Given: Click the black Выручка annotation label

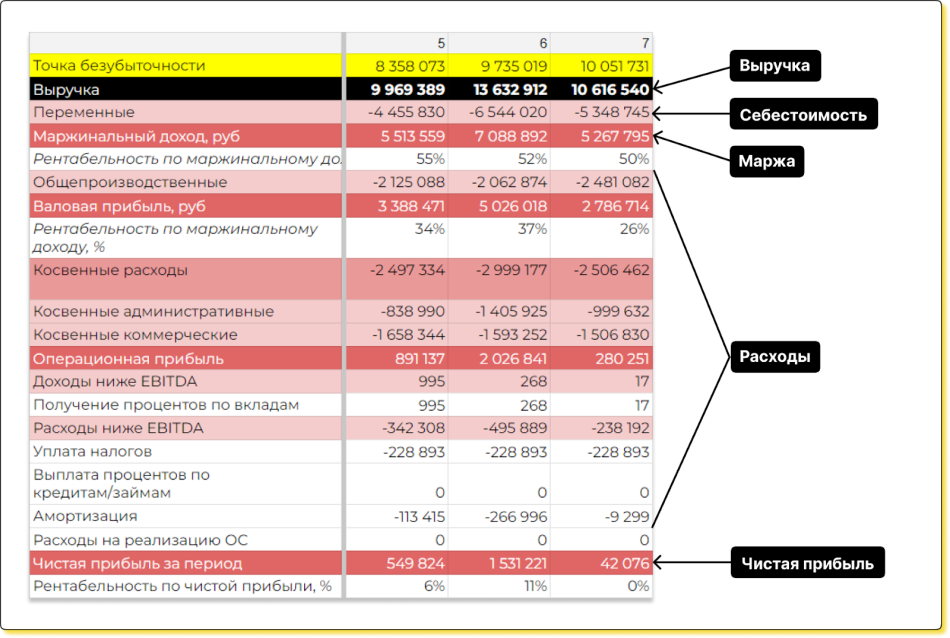Looking at the screenshot, I should 776,67.
